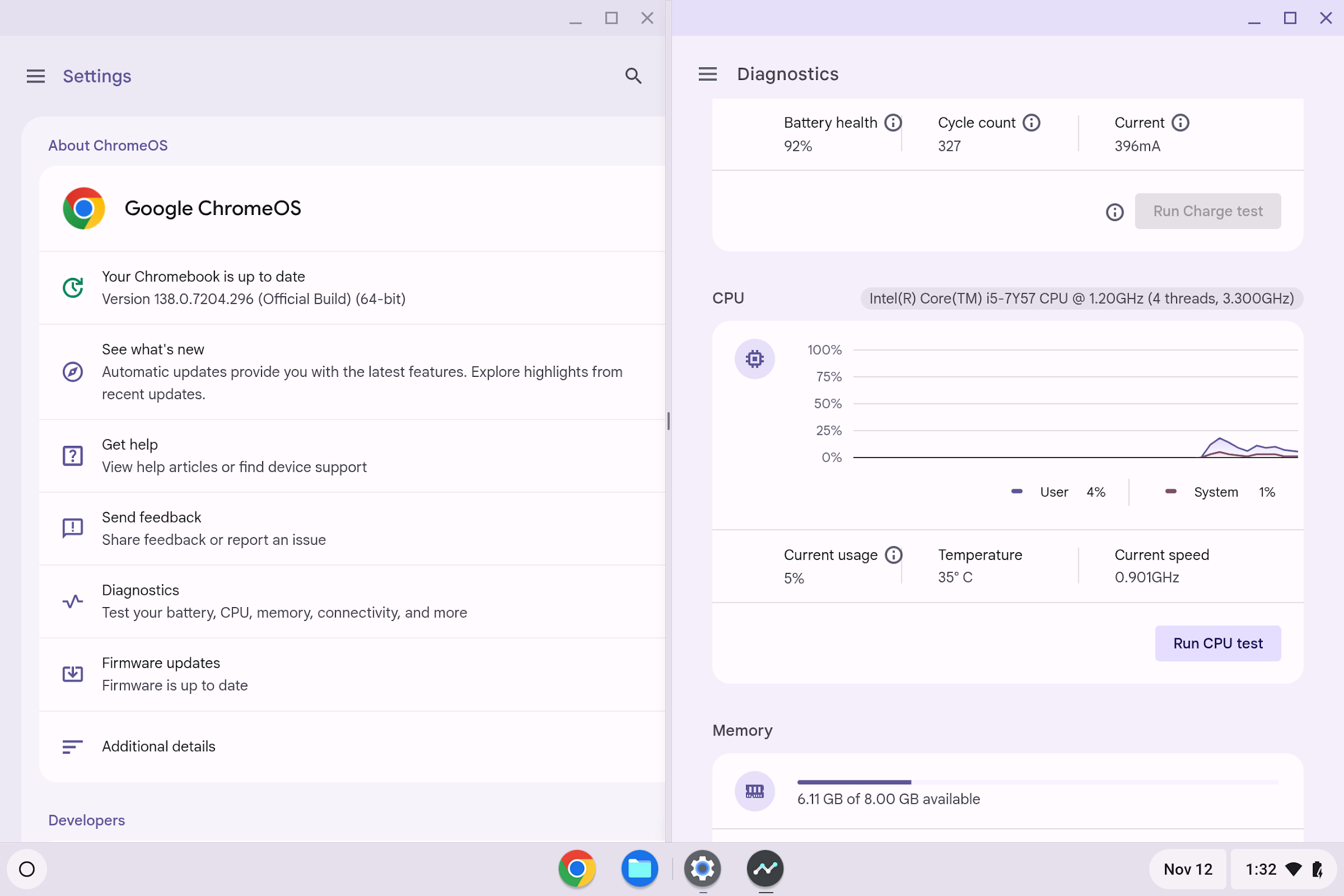The height and width of the screenshot is (896, 1344).
Task: Show info for the battery Current reading
Action: pyautogui.click(x=1180, y=123)
